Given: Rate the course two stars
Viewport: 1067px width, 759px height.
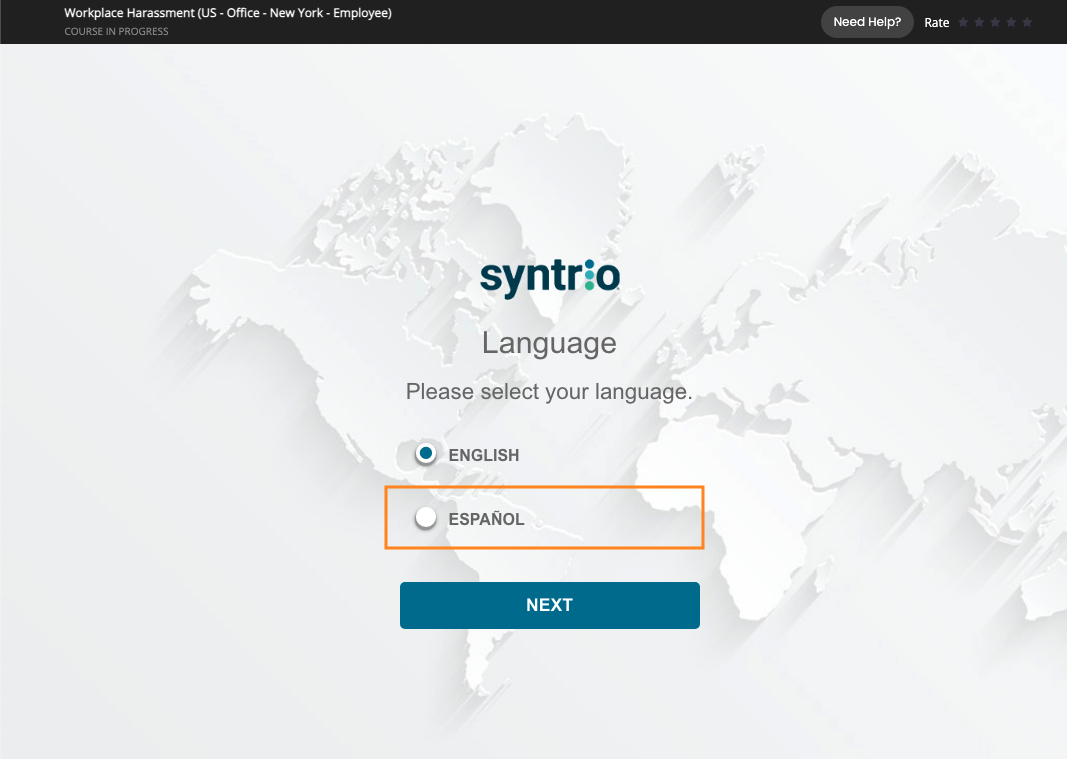Looking at the screenshot, I should [x=979, y=22].
